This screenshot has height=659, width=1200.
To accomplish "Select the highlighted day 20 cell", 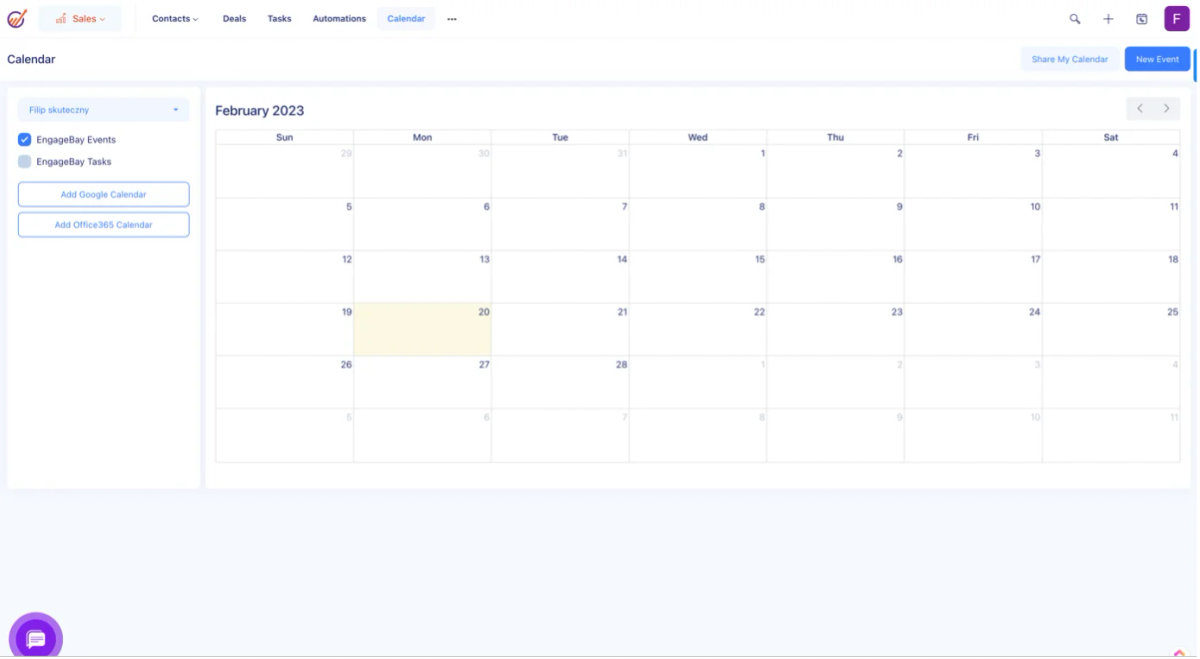I will (x=422, y=329).
